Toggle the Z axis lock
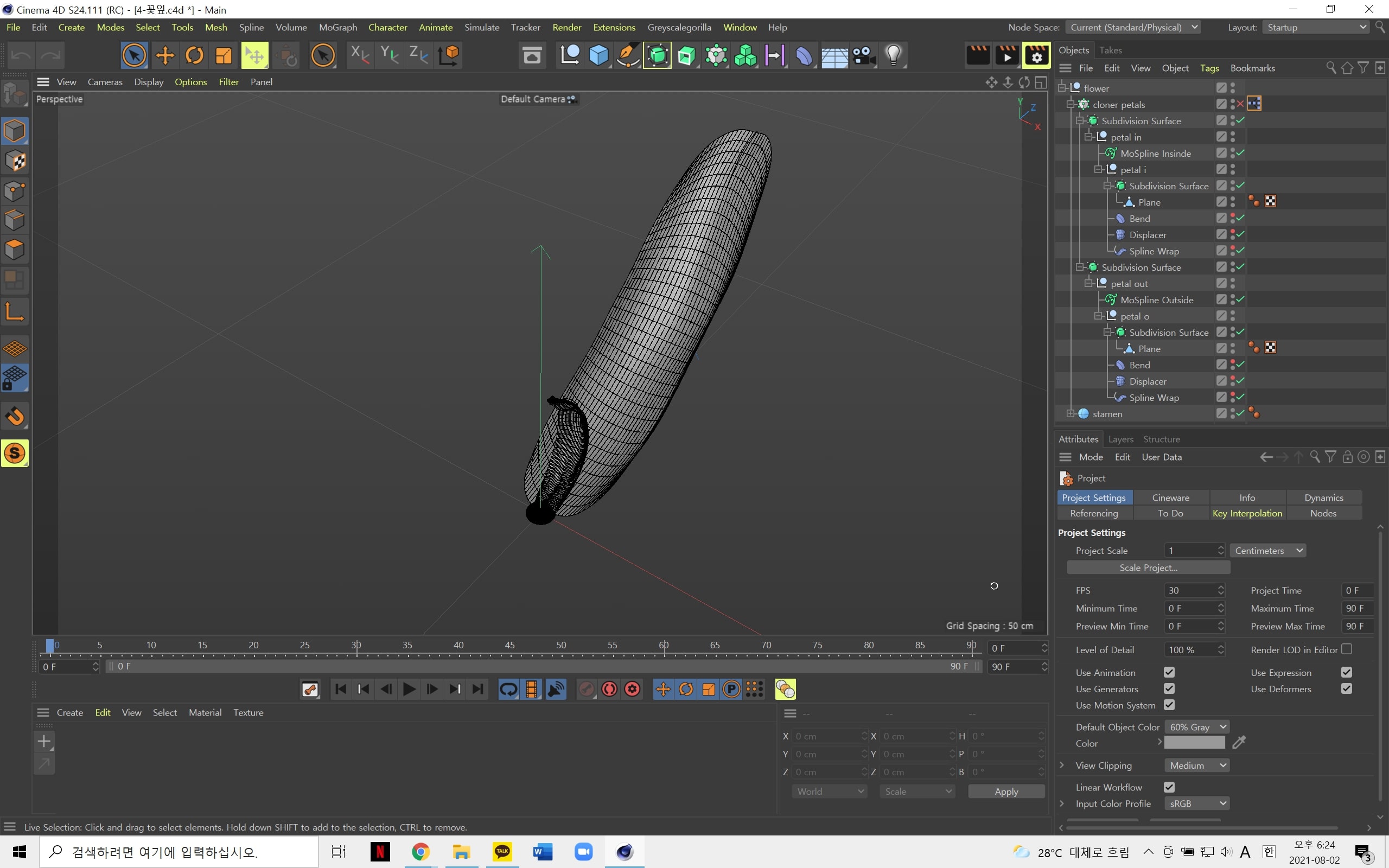 pyautogui.click(x=418, y=55)
